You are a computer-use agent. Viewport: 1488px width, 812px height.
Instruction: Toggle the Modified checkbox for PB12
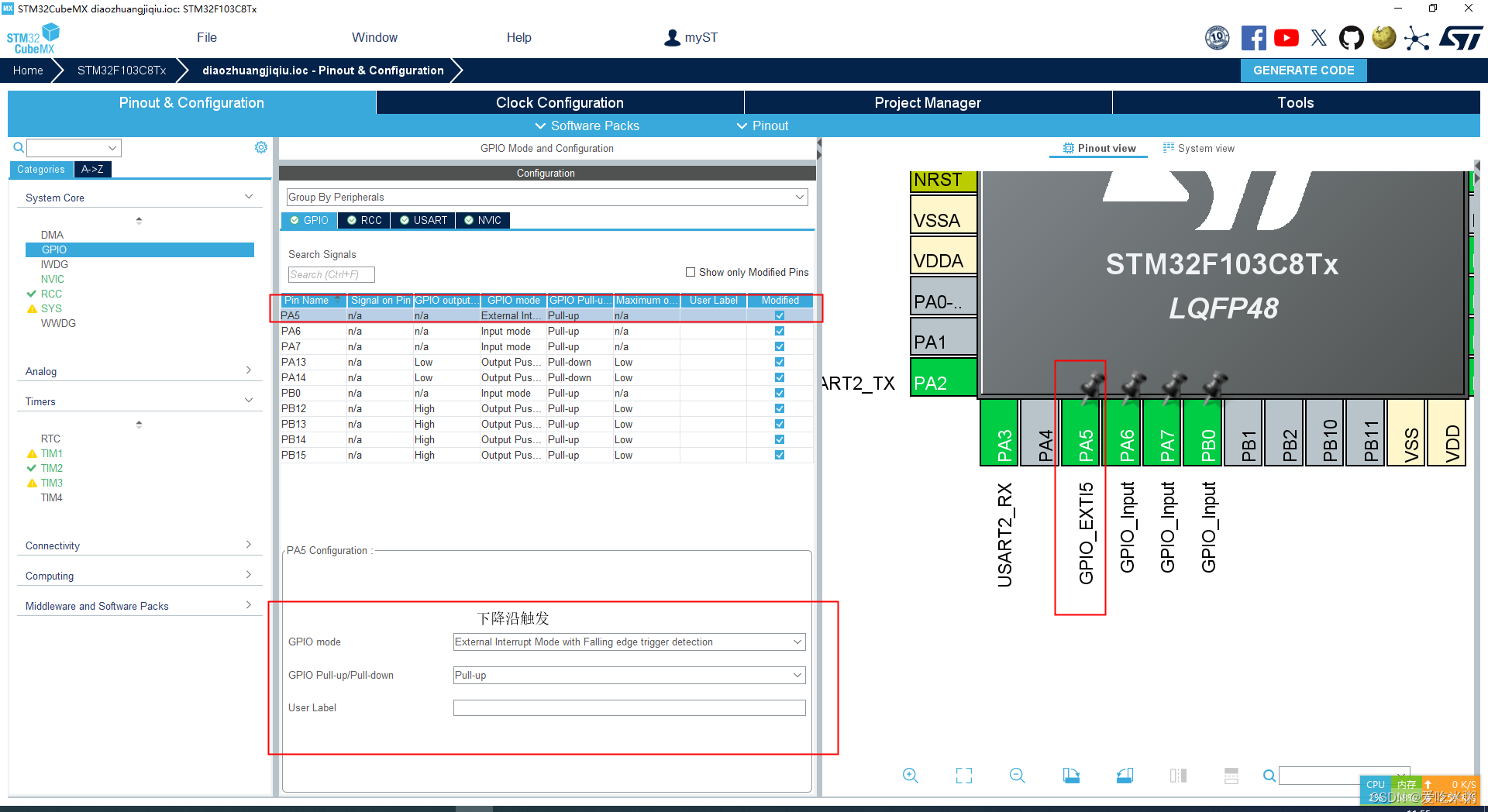coord(780,408)
